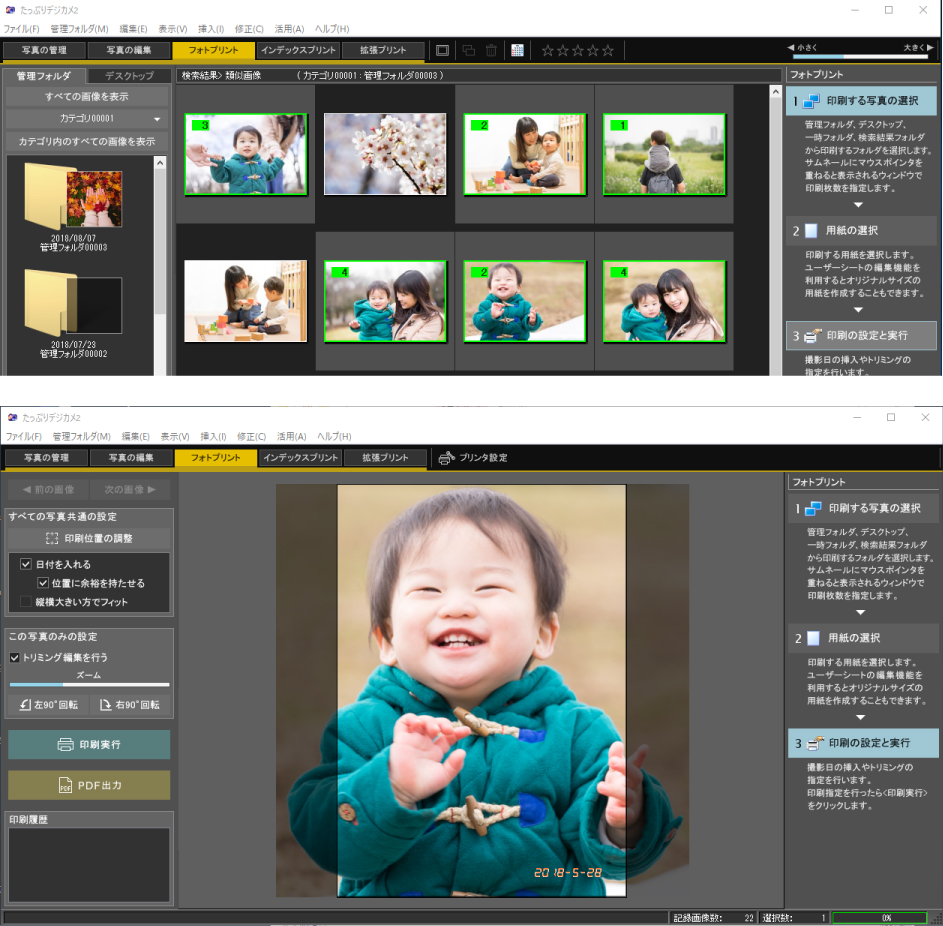Click the trash can icon in the toolbar
Screen dimensions: 943x926
tap(490, 51)
